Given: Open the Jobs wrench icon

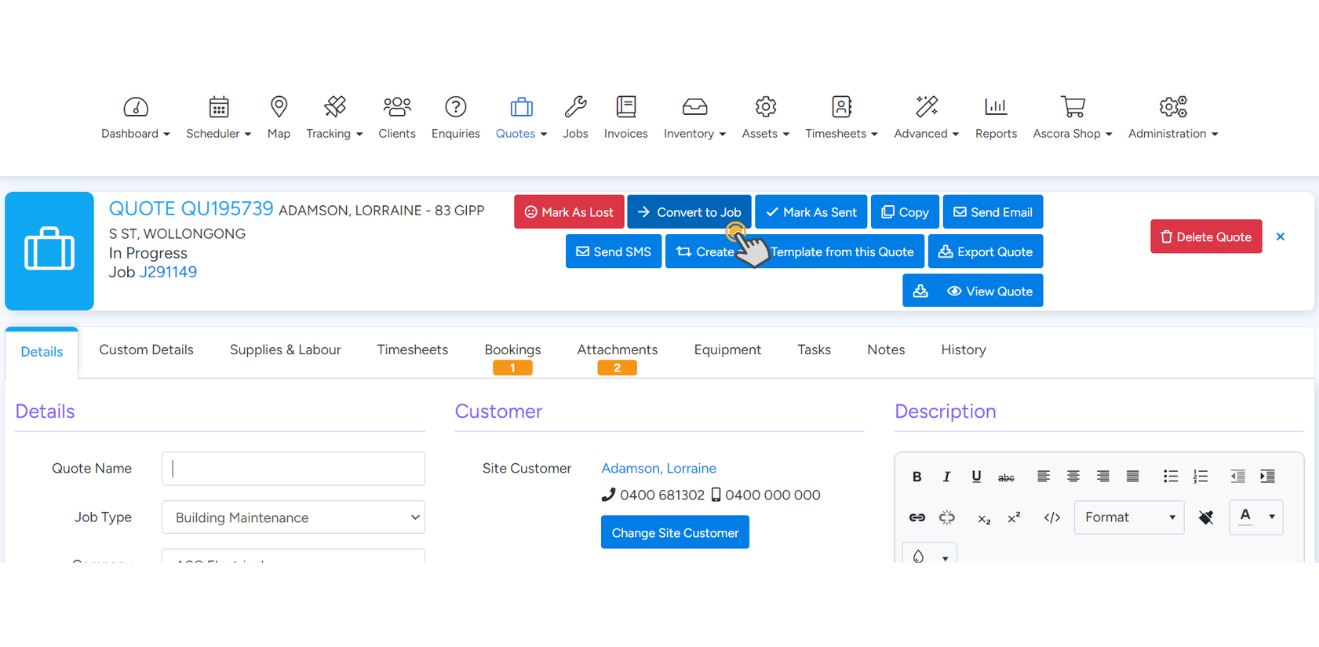Looking at the screenshot, I should click(575, 107).
